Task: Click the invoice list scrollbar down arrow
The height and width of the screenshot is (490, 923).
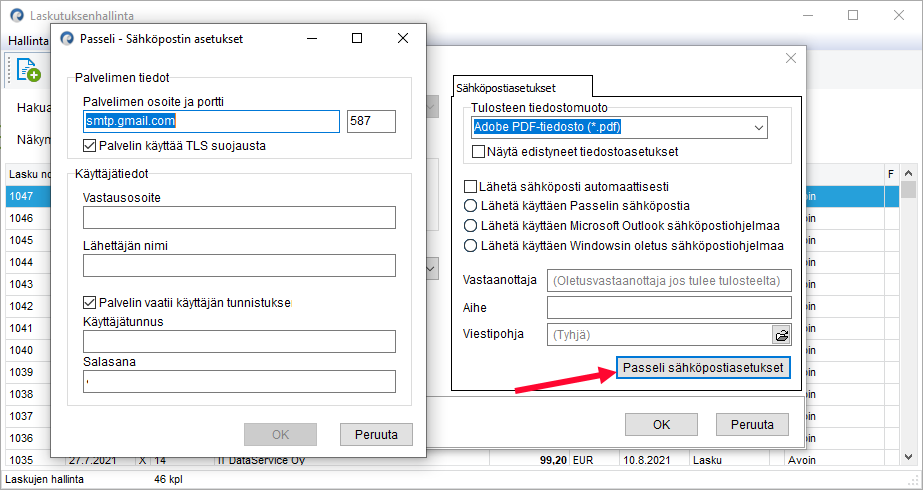Action: [909, 456]
